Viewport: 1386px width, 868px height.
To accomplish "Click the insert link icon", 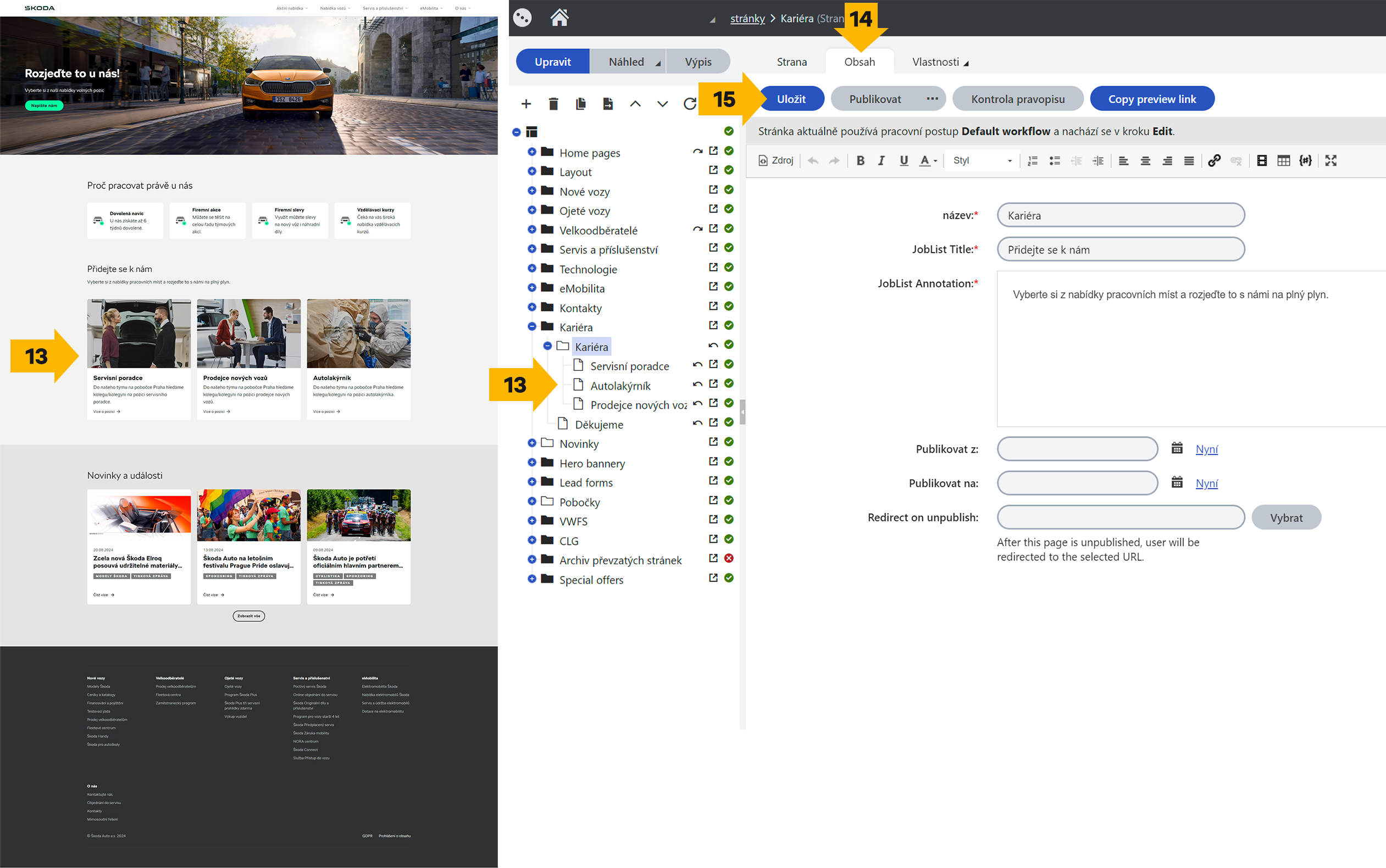I will click(1214, 161).
